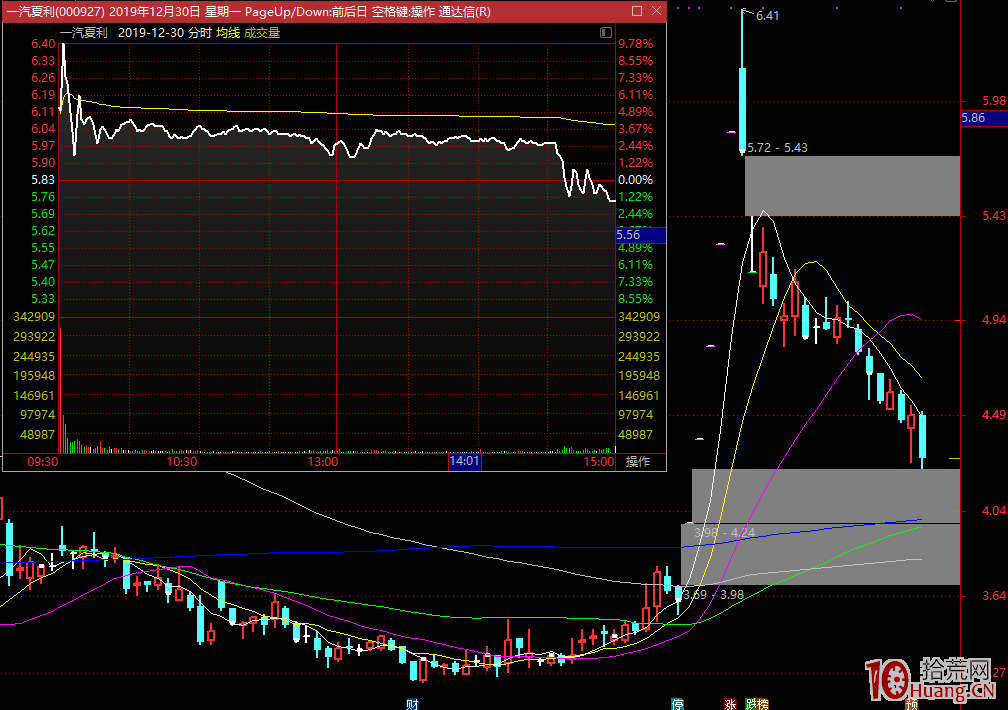Click the small panel layout icon

(605, 33)
